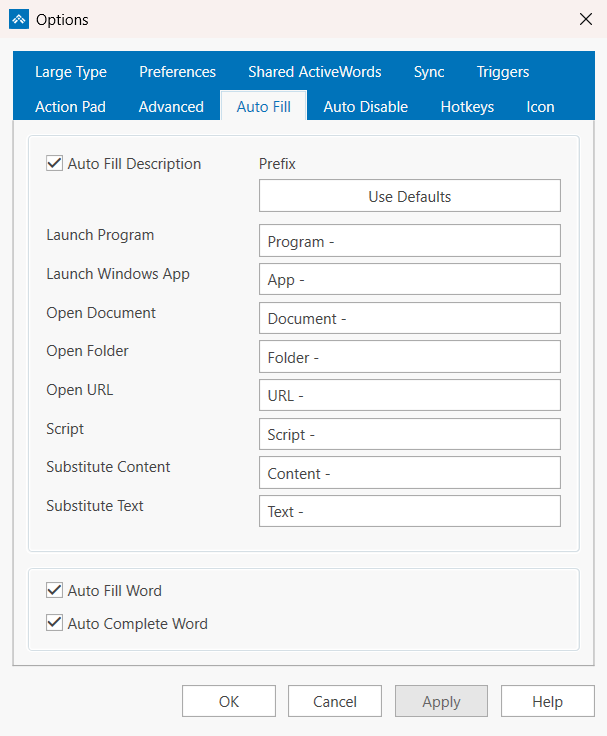The width and height of the screenshot is (607, 736).
Task: Click the Options title text
Action: point(62,20)
